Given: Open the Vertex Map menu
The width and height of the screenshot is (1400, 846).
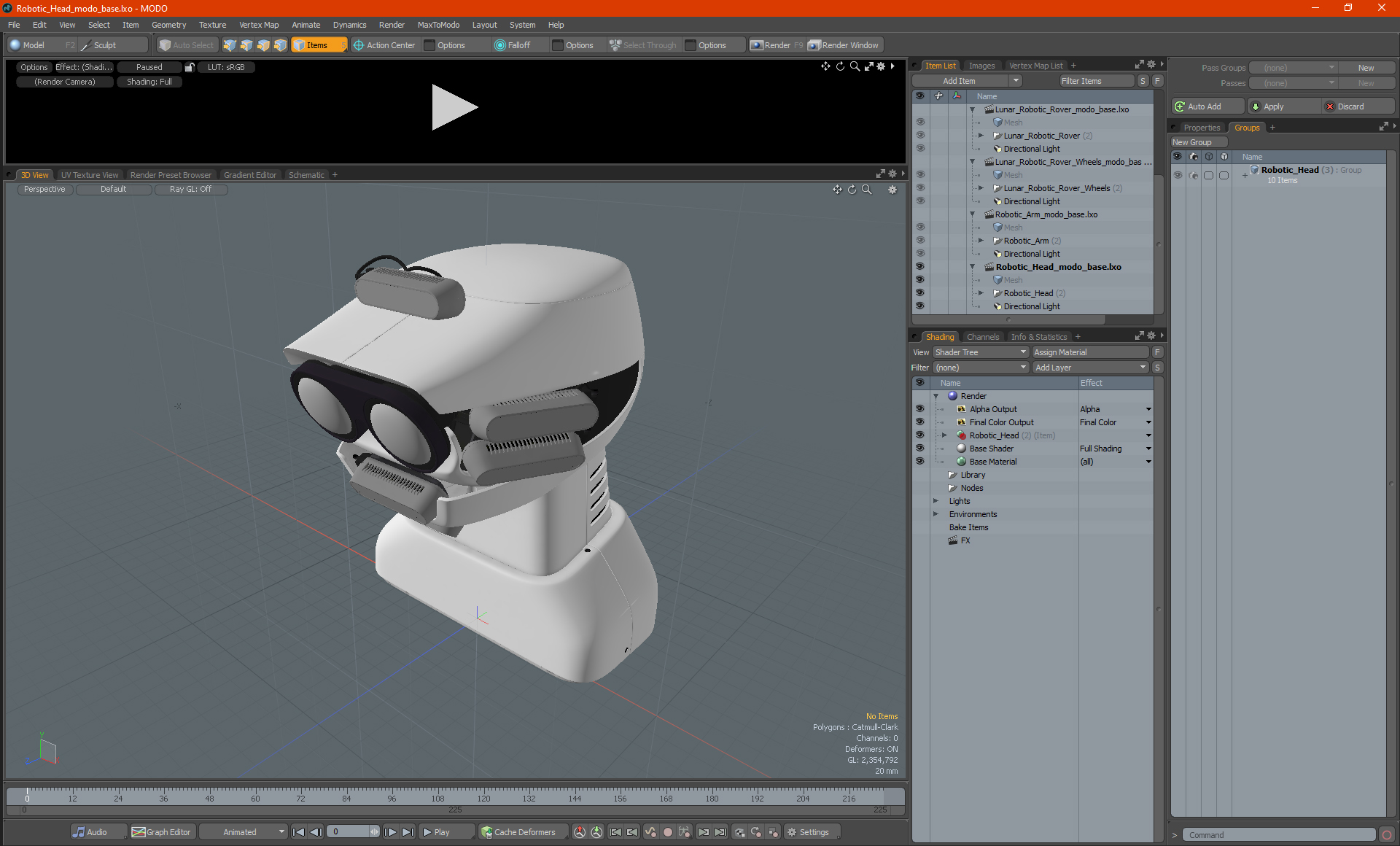Looking at the screenshot, I should [x=259, y=25].
